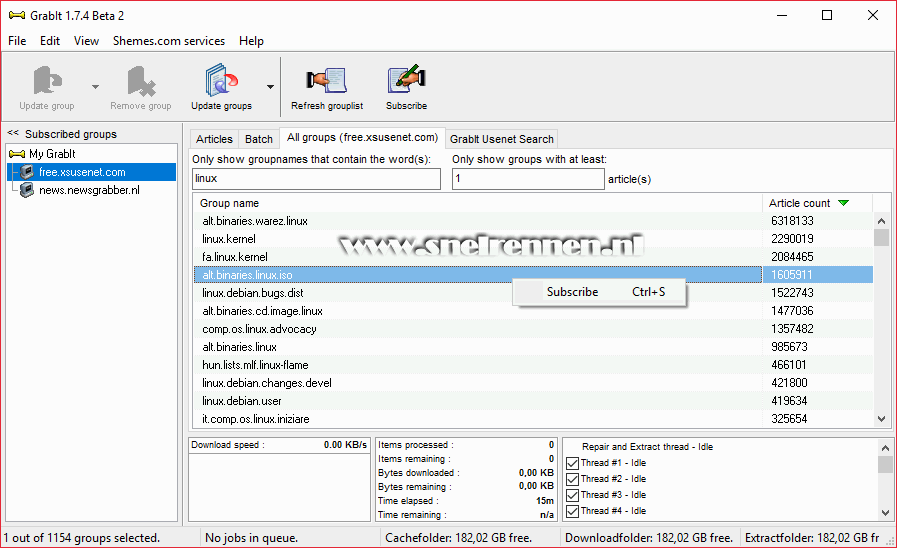
Task: Click the Repair and Extract thread status
Action: pos(647,447)
